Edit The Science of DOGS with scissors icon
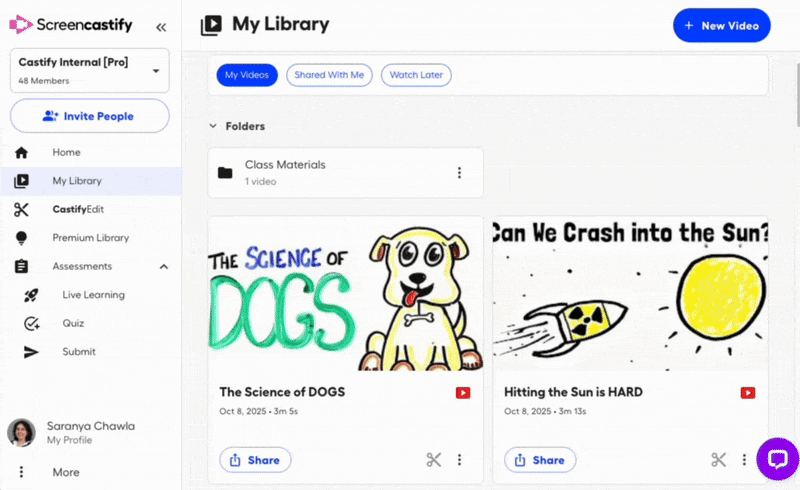 pyautogui.click(x=434, y=460)
